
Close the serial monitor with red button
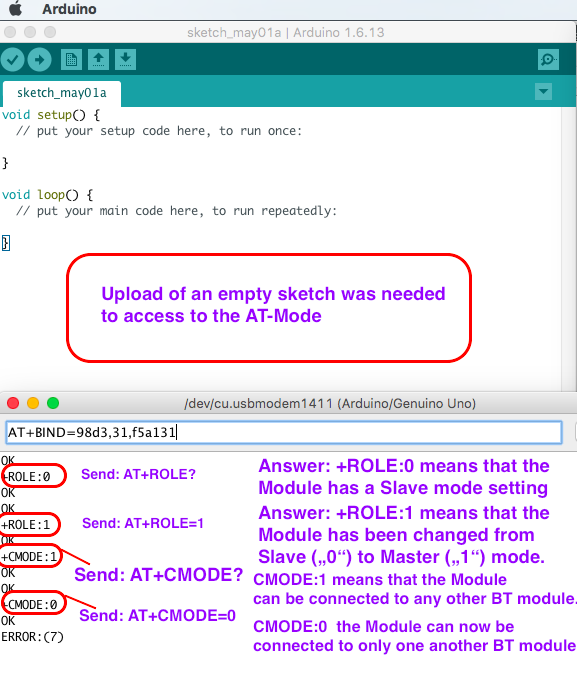coord(13,403)
